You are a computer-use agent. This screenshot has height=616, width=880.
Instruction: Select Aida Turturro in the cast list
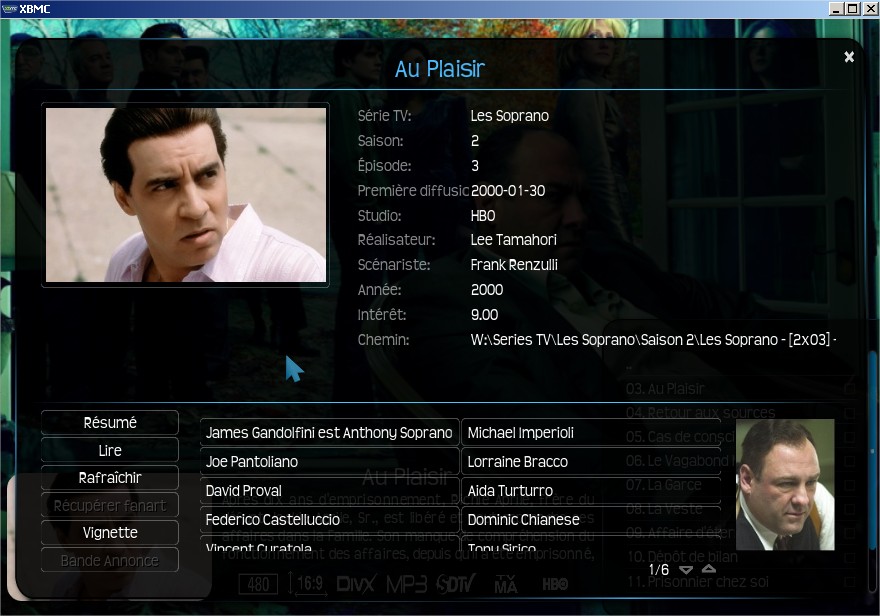[x=591, y=491]
